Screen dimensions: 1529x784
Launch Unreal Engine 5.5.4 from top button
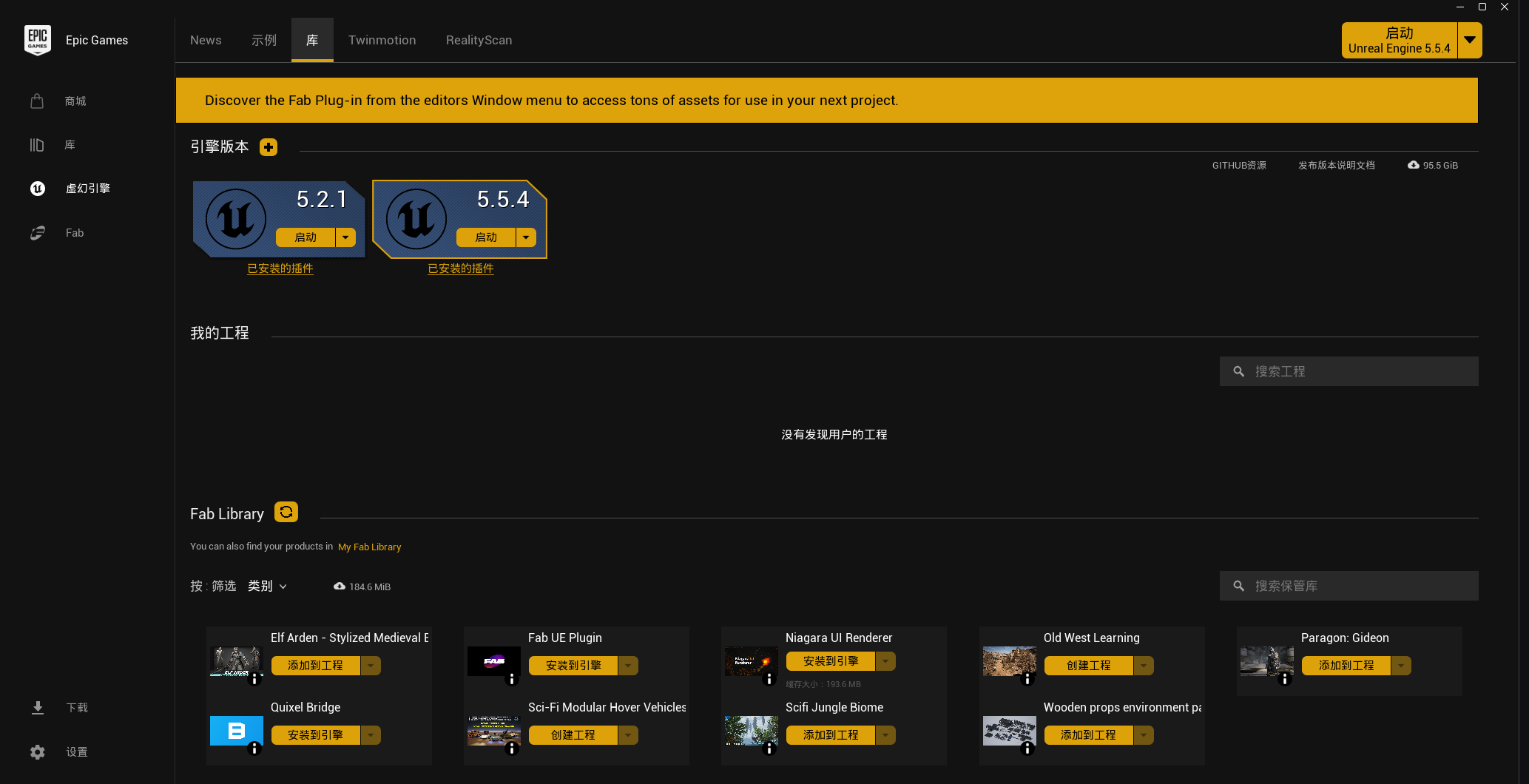coord(1400,40)
